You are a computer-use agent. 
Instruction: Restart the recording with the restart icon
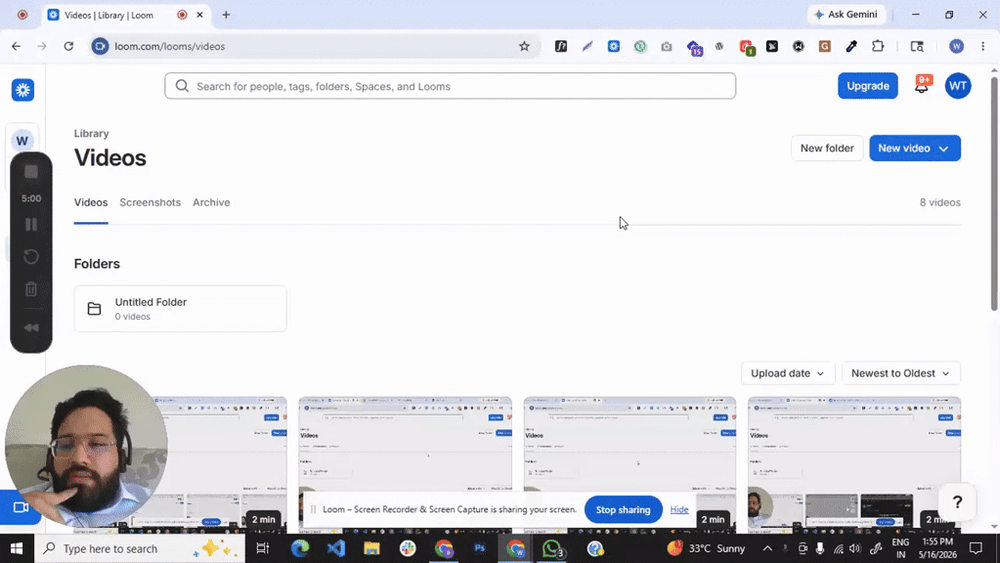pos(31,257)
